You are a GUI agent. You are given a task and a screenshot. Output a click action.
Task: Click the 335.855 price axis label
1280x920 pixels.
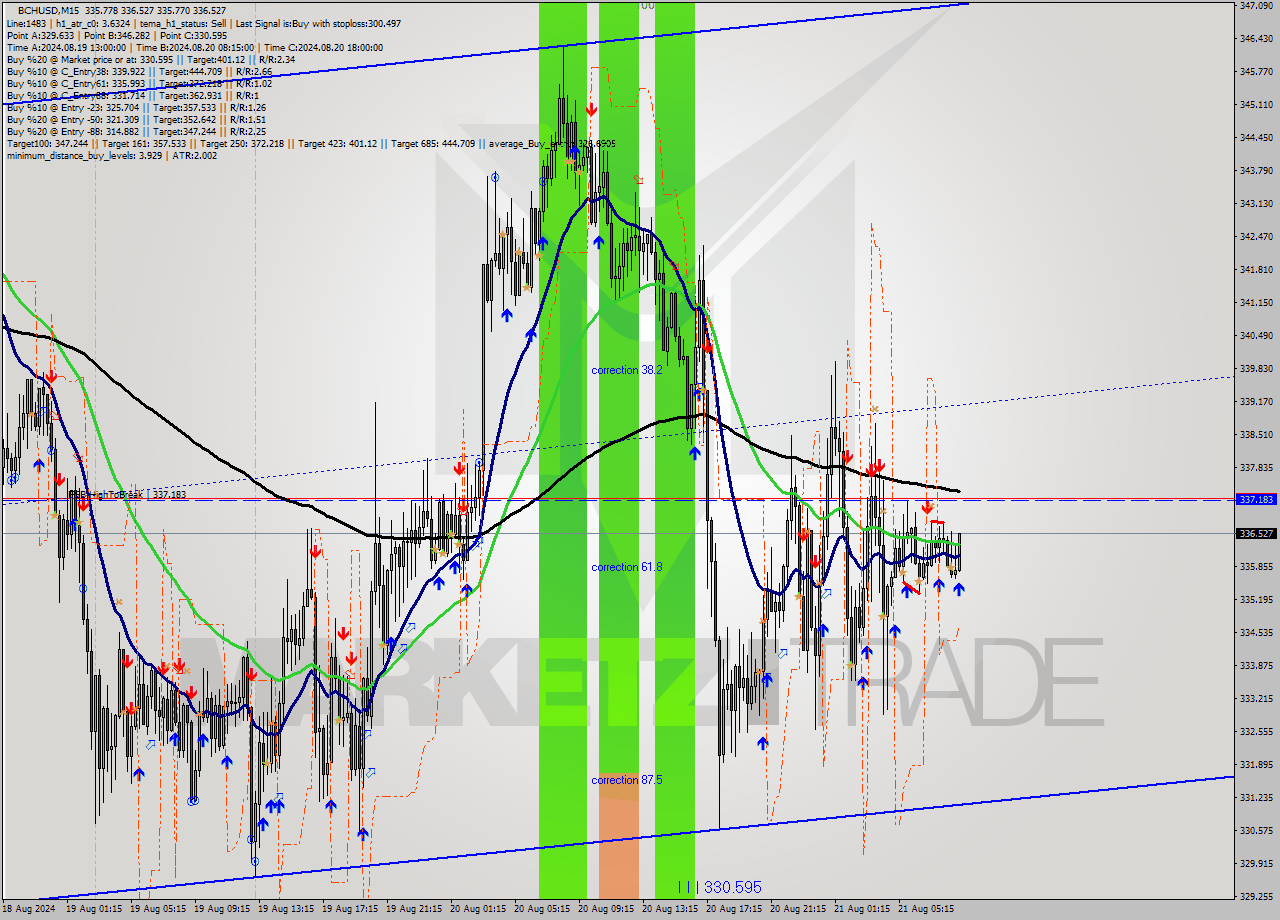point(1256,566)
